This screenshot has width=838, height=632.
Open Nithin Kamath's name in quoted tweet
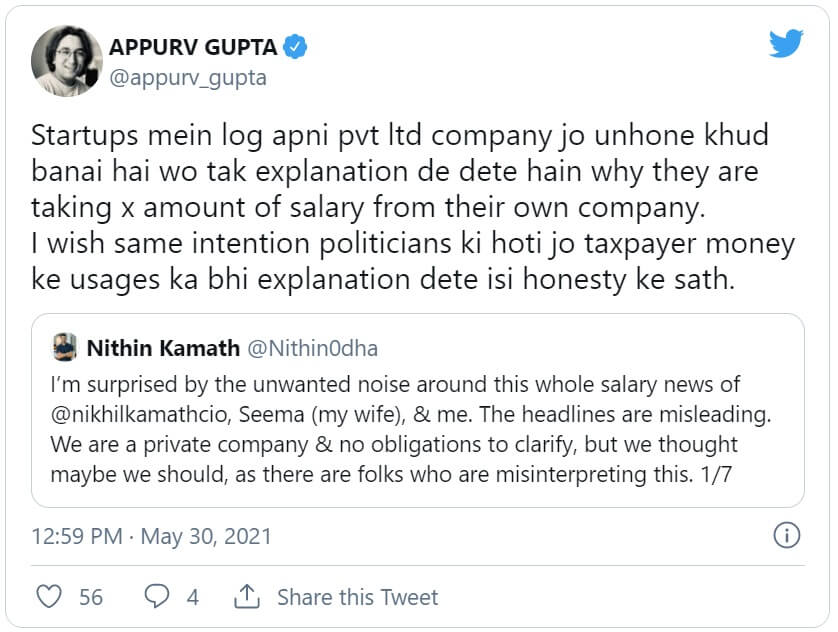pyautogui.click(x=163, y=348)
